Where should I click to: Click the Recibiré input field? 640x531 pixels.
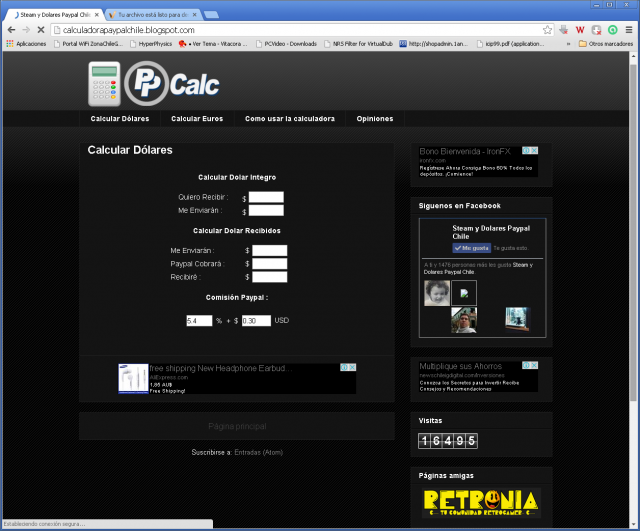point(269,277)
